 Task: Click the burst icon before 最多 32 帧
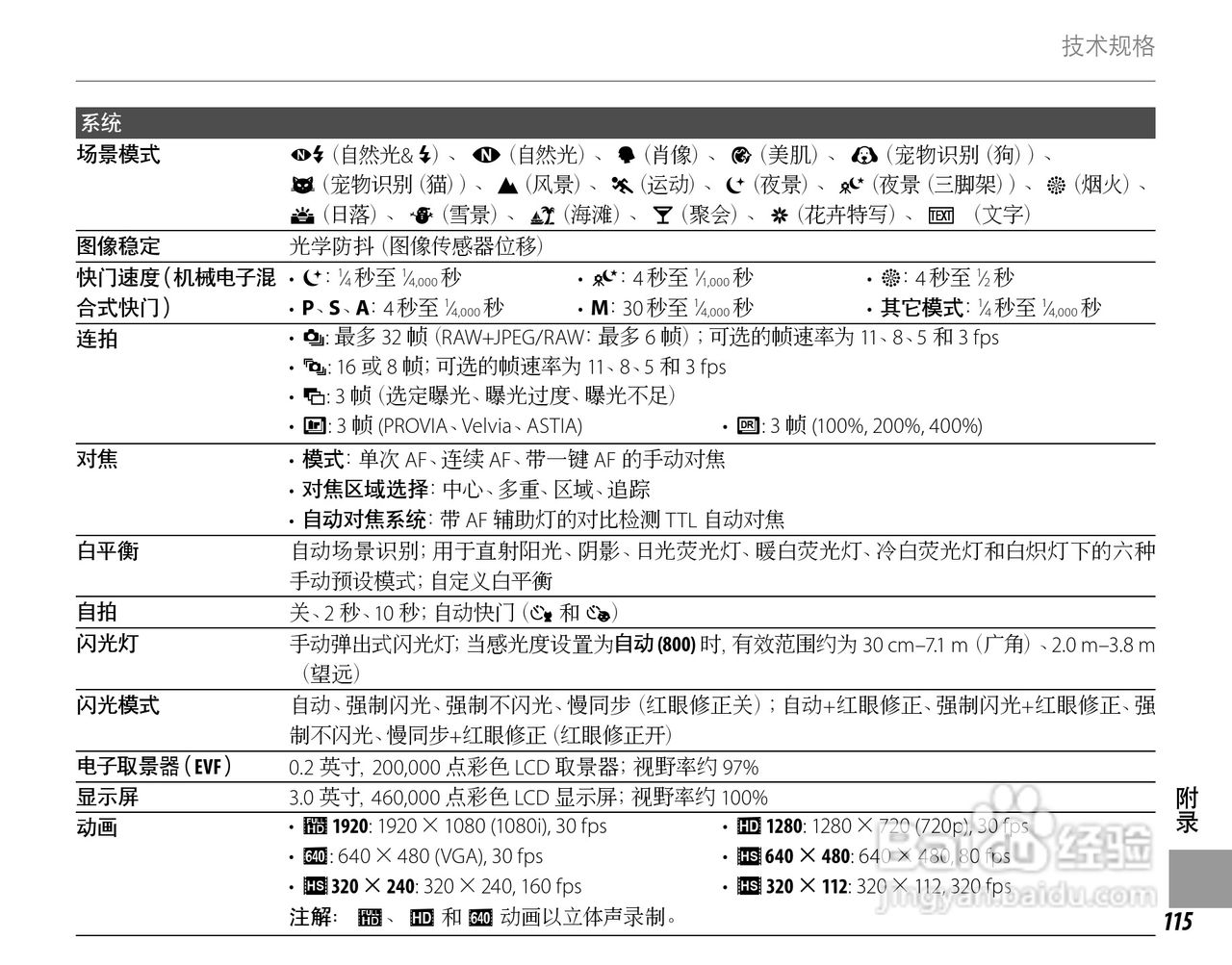tap(313, 339)
